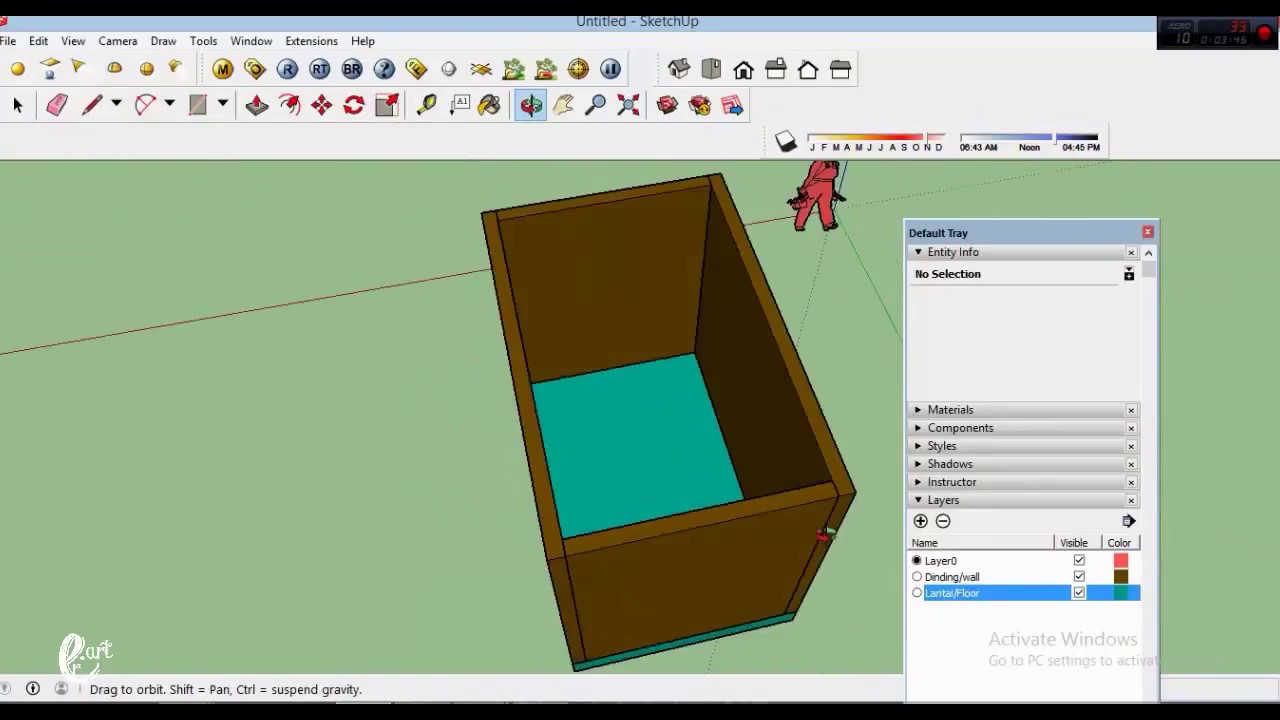Expand the Materials panel
Screen dimensions: 1280x720
(x=918, y=410)
